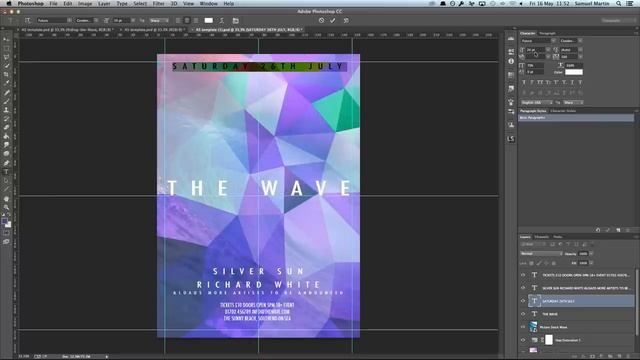Toggle Faux Bold in Character panel
The width and height of the screenshot is (640, 360).
point(524,82)
